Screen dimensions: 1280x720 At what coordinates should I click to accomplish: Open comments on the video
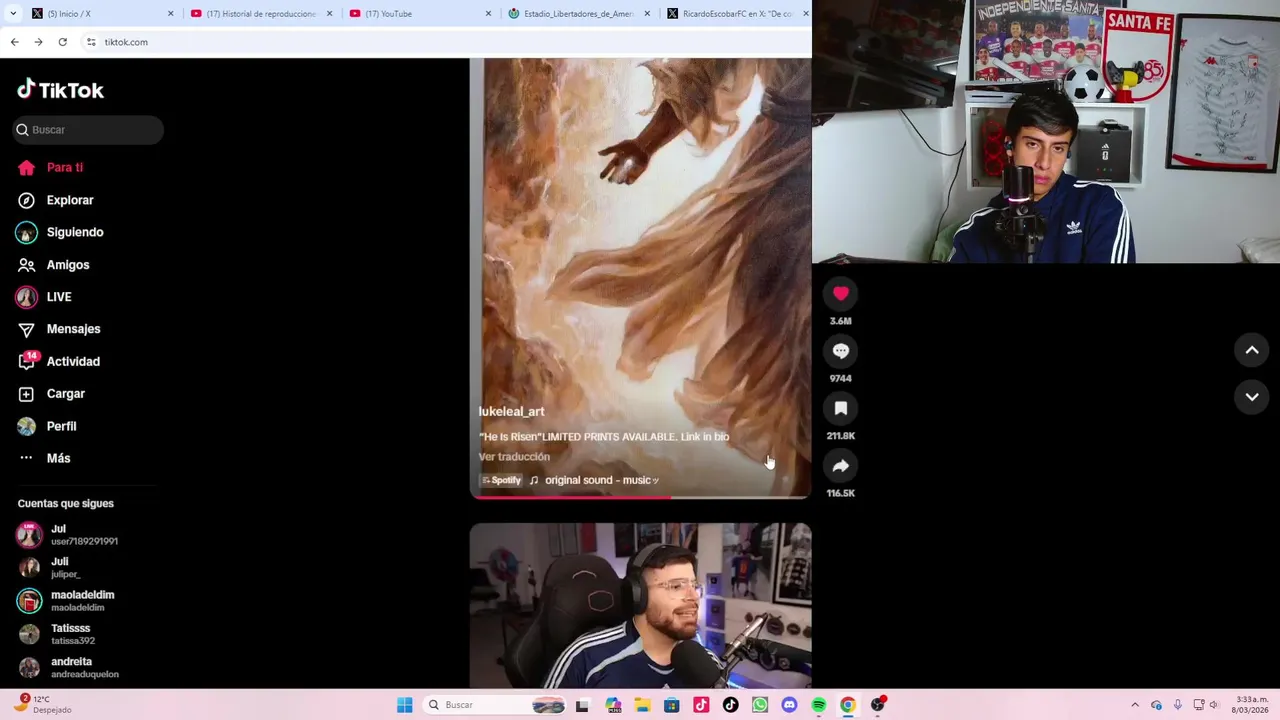click(841, 351)
